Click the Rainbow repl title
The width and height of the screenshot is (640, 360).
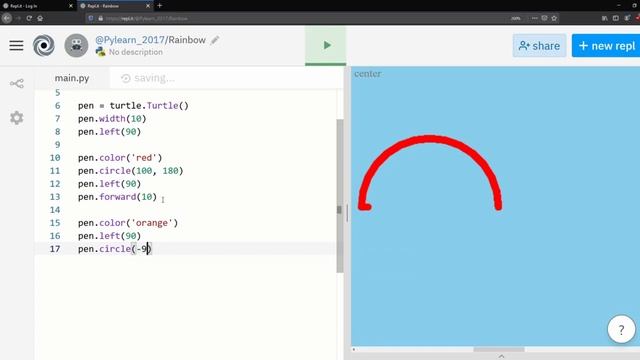[x=187, y=40]
